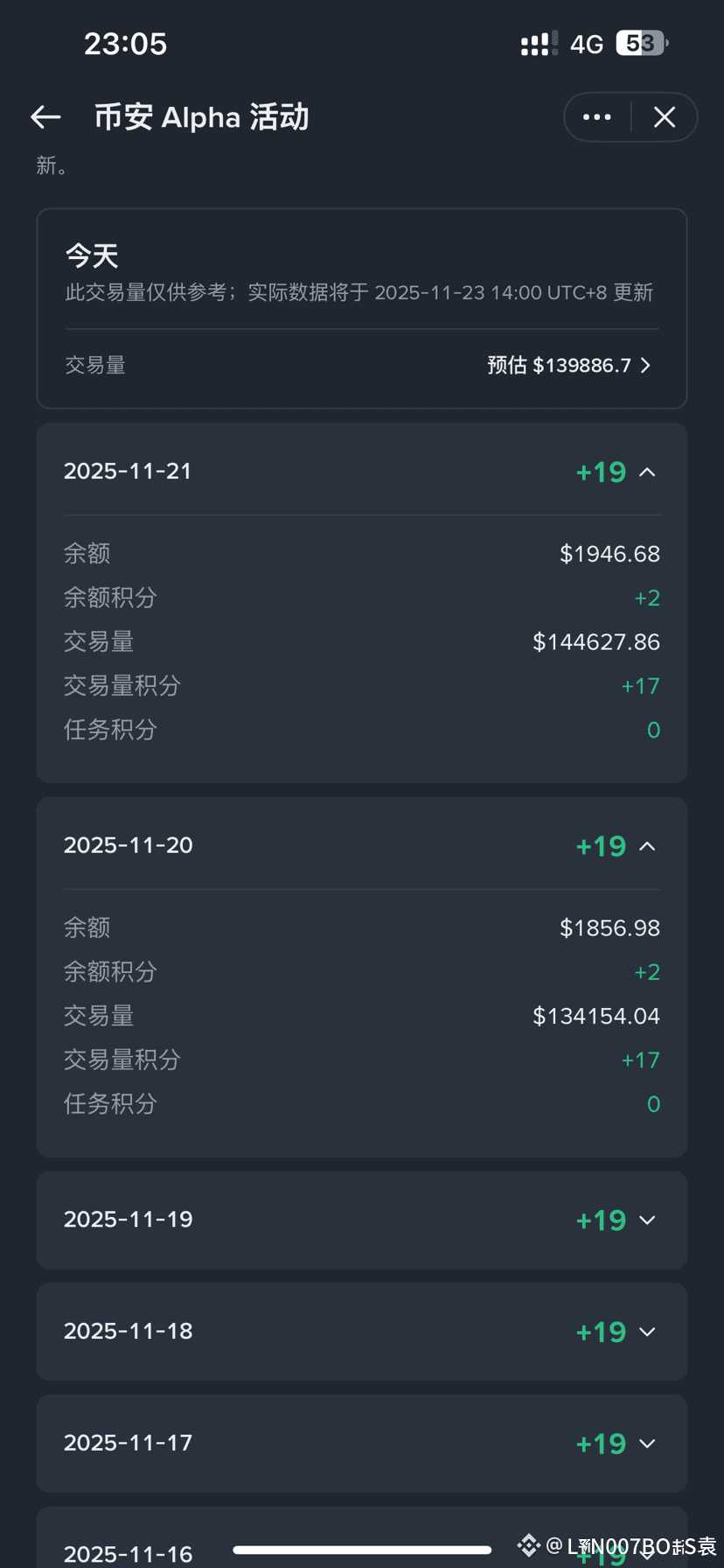Screen dimensions: 724x1568
Task: Tap the 2025-11-20 date header
Action: click(x=129, y=845)
